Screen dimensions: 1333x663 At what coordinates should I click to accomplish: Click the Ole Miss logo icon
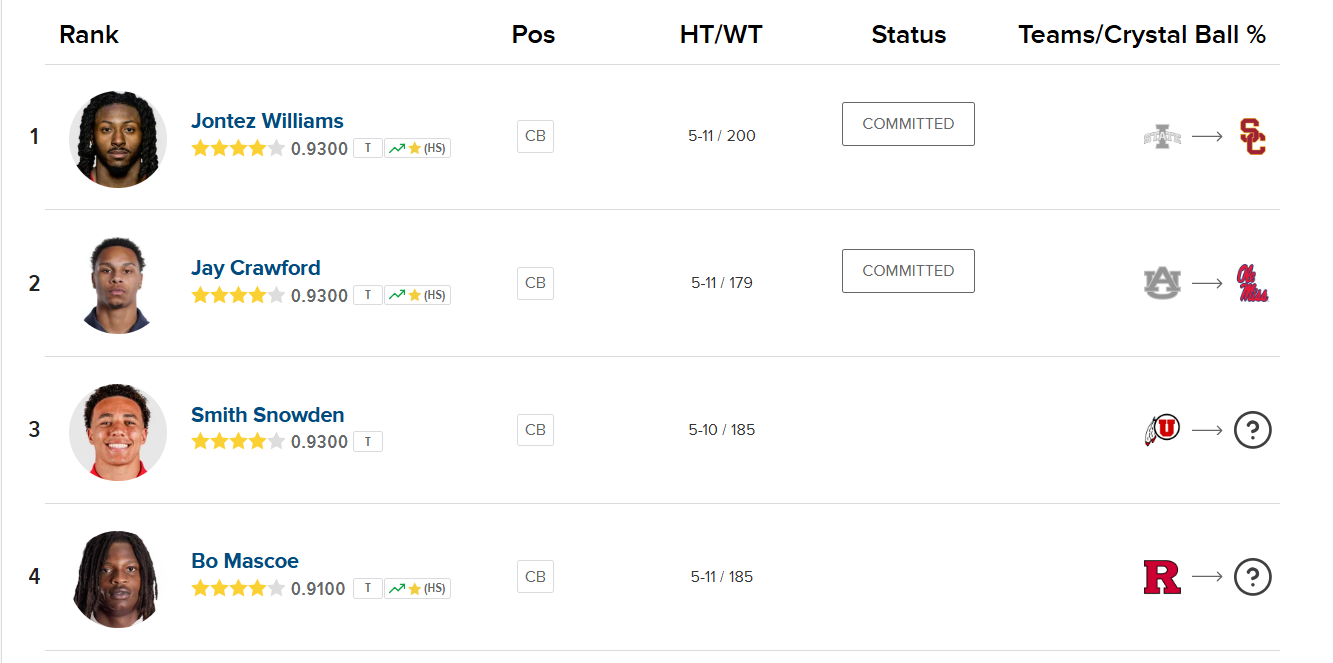tap(1252, 283)
